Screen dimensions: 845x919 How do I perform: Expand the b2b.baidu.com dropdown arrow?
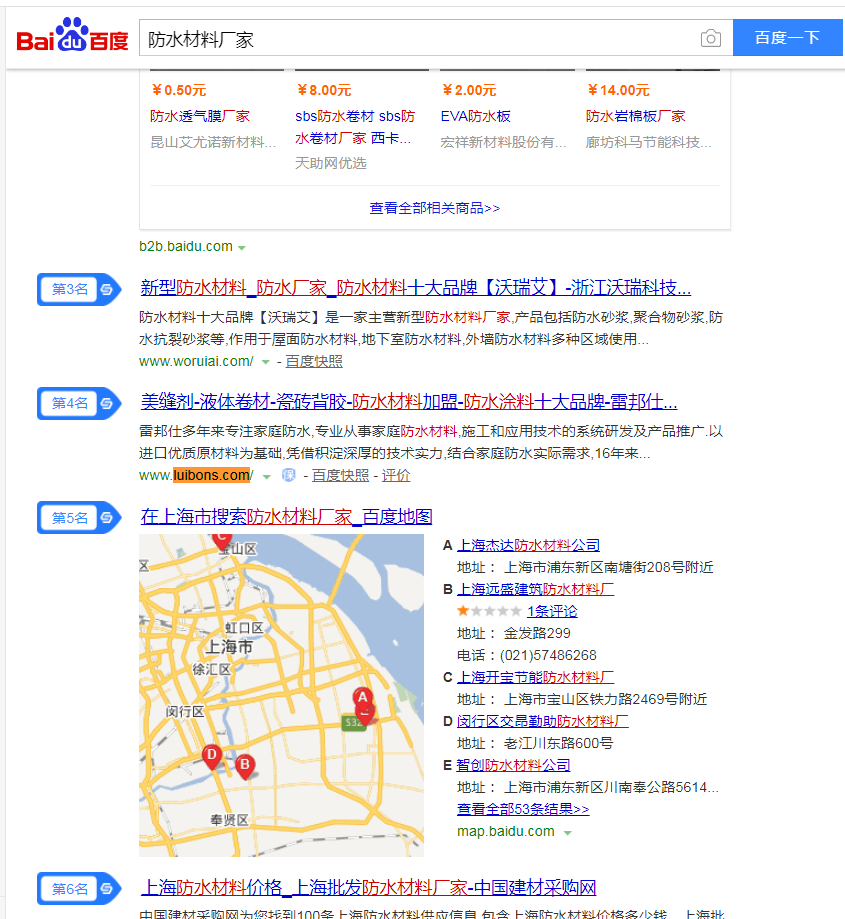click(x=241, y=247)
